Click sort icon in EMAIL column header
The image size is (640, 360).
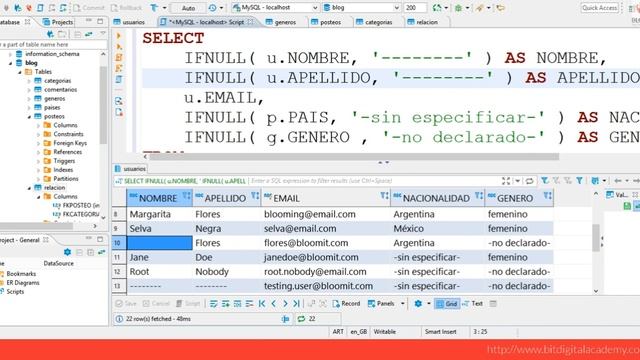(384, 196)
